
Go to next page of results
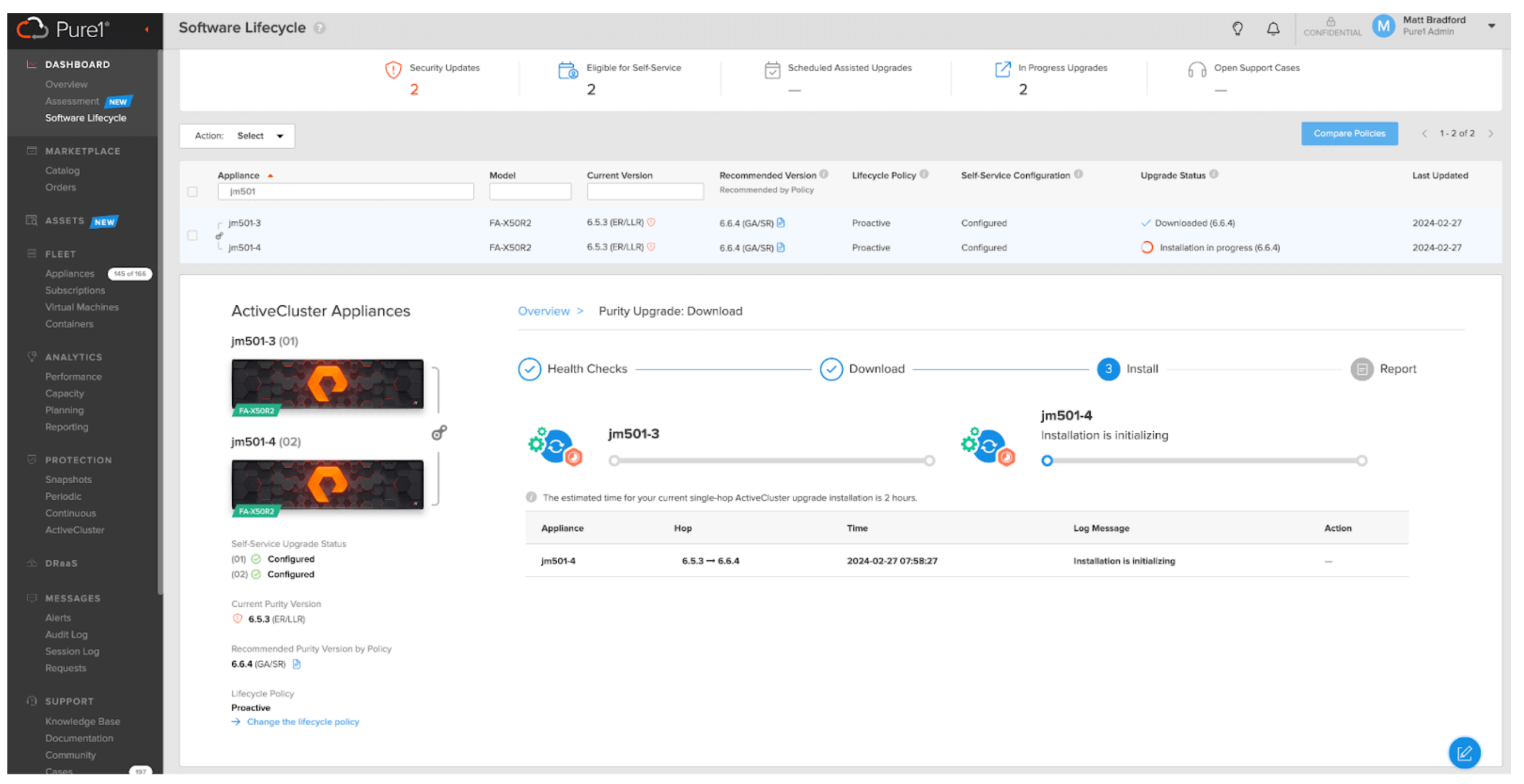(x=1491, y=134)
